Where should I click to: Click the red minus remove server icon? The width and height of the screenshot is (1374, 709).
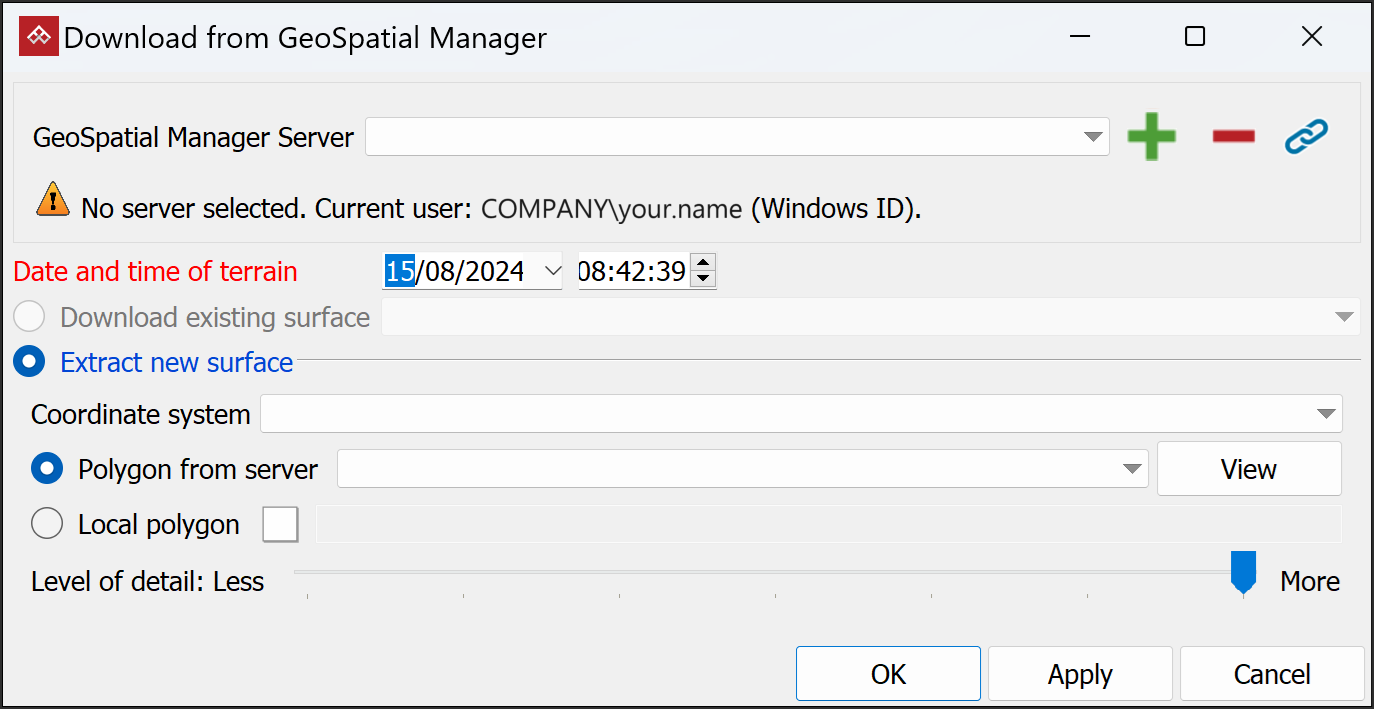(x=1233, y=137)
